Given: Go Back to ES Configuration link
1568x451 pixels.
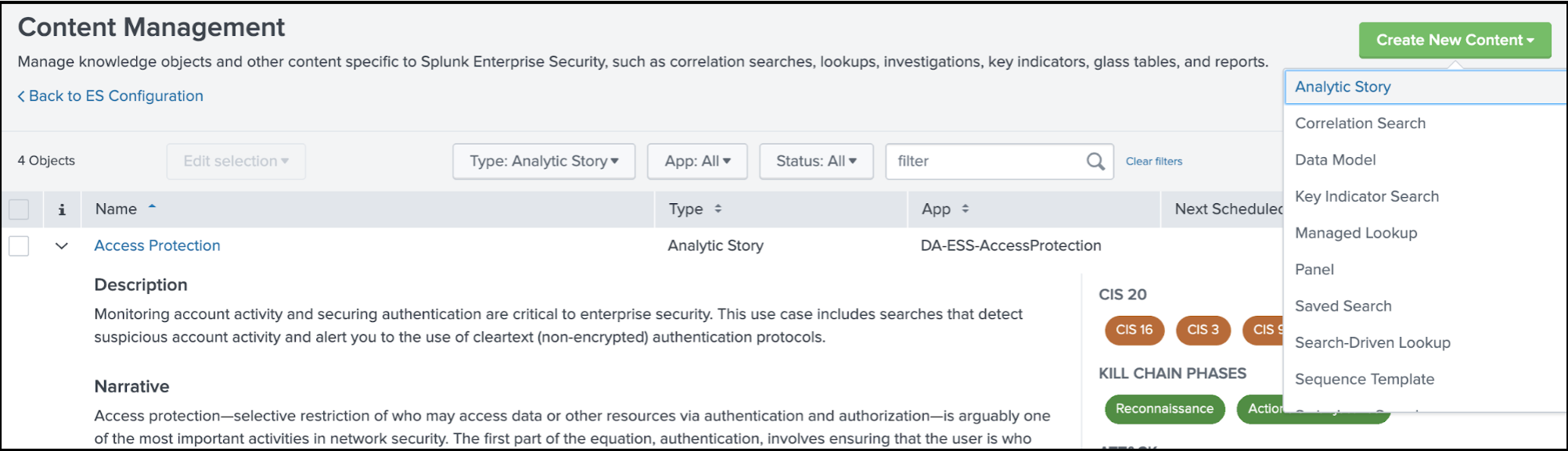Looking at the screenshot, I should (x=110, y=96).
